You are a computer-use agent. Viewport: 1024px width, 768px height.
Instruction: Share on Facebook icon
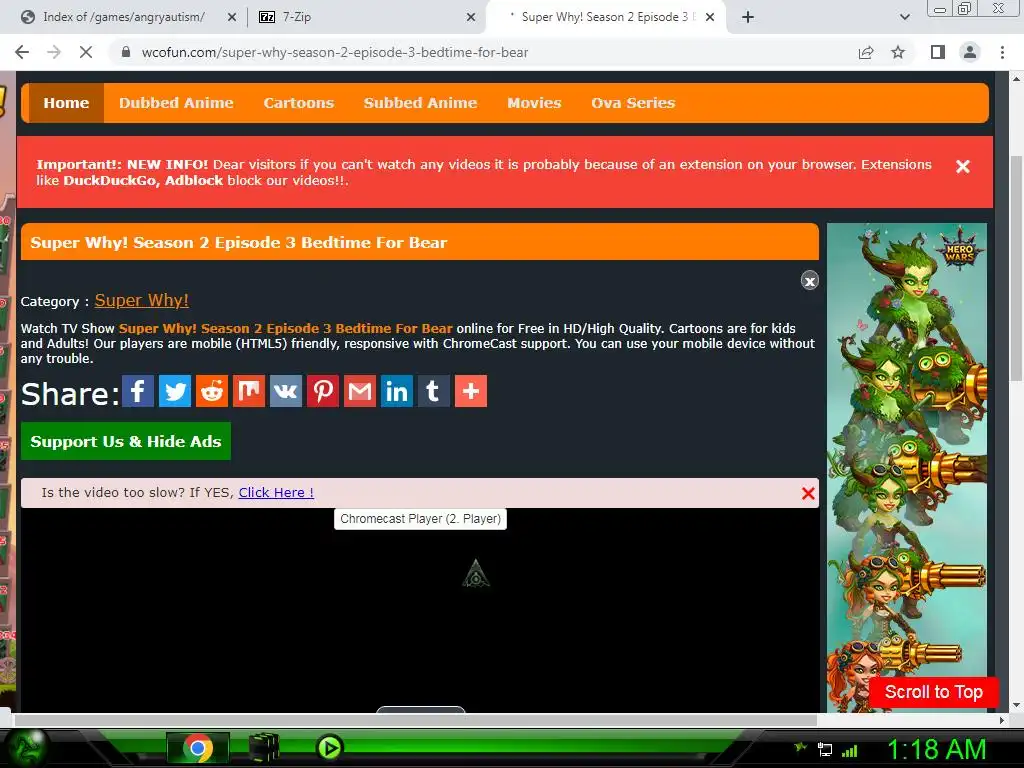tap(138, 391)
